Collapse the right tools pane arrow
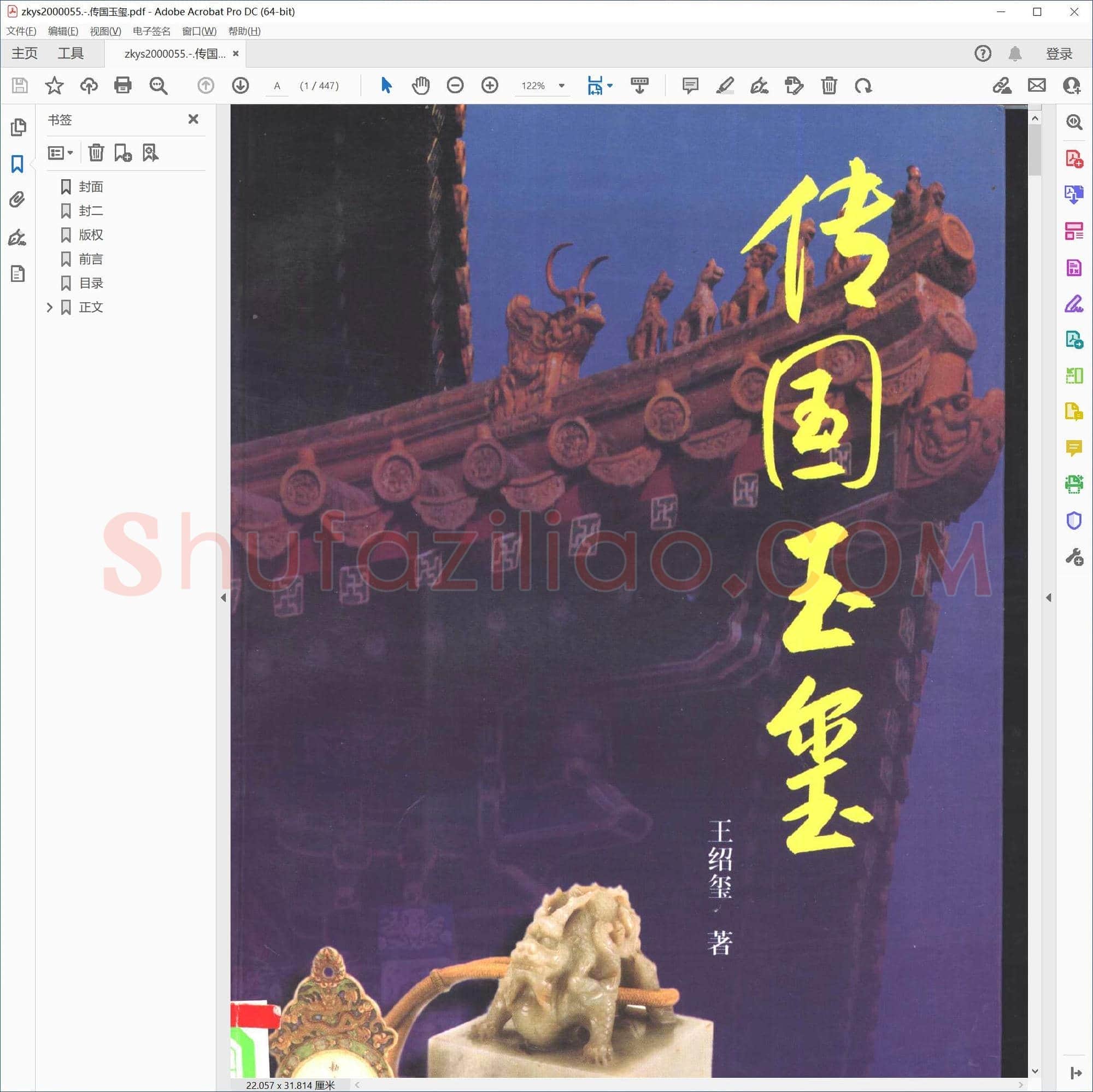 1048,597
